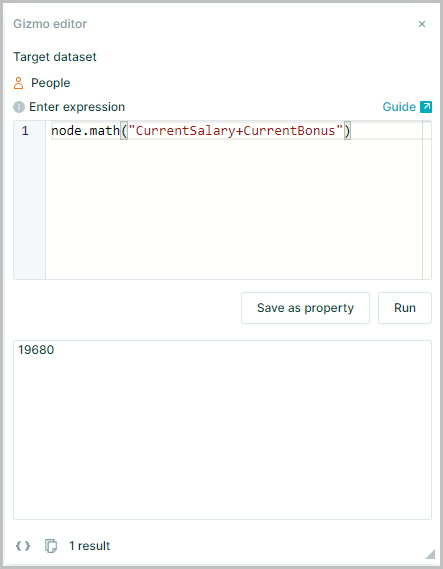Copy results using the clipboard icon
Image resolution: width=443 pixels, height=569 pixels.
(x=51, y=545)
